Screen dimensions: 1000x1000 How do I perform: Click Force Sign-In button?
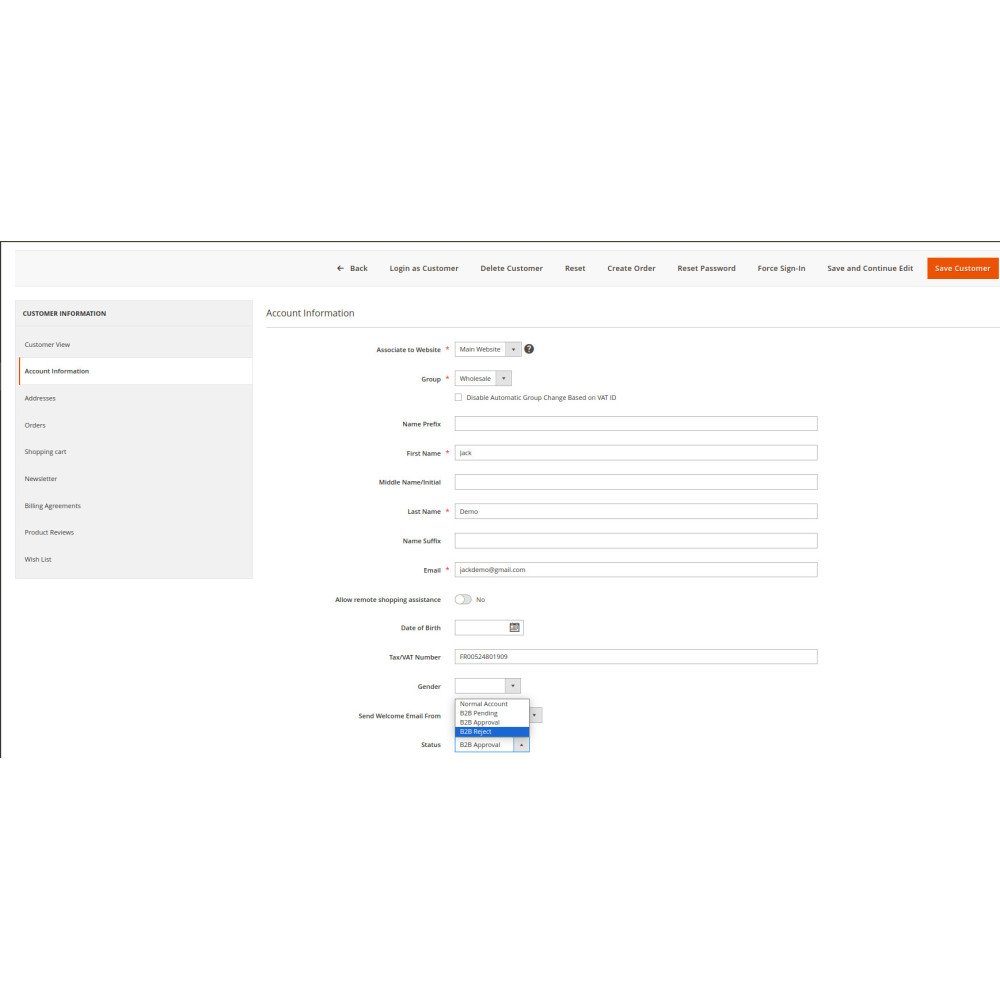pyautogui.click(x=781, y=268)
